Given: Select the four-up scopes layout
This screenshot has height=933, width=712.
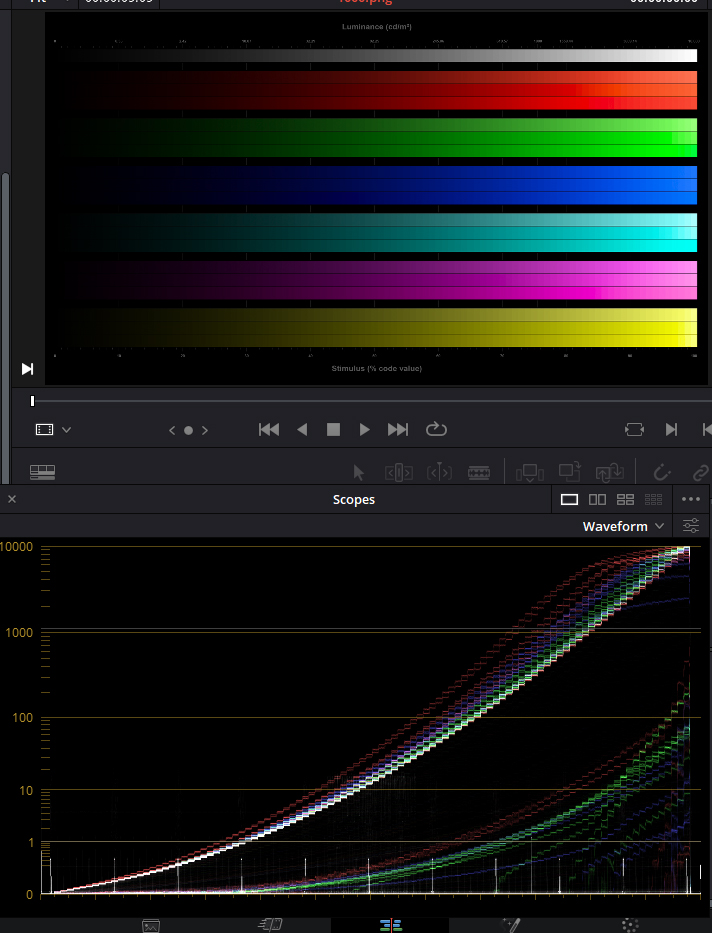Looking at the screenshot, I should click(625, 499).
